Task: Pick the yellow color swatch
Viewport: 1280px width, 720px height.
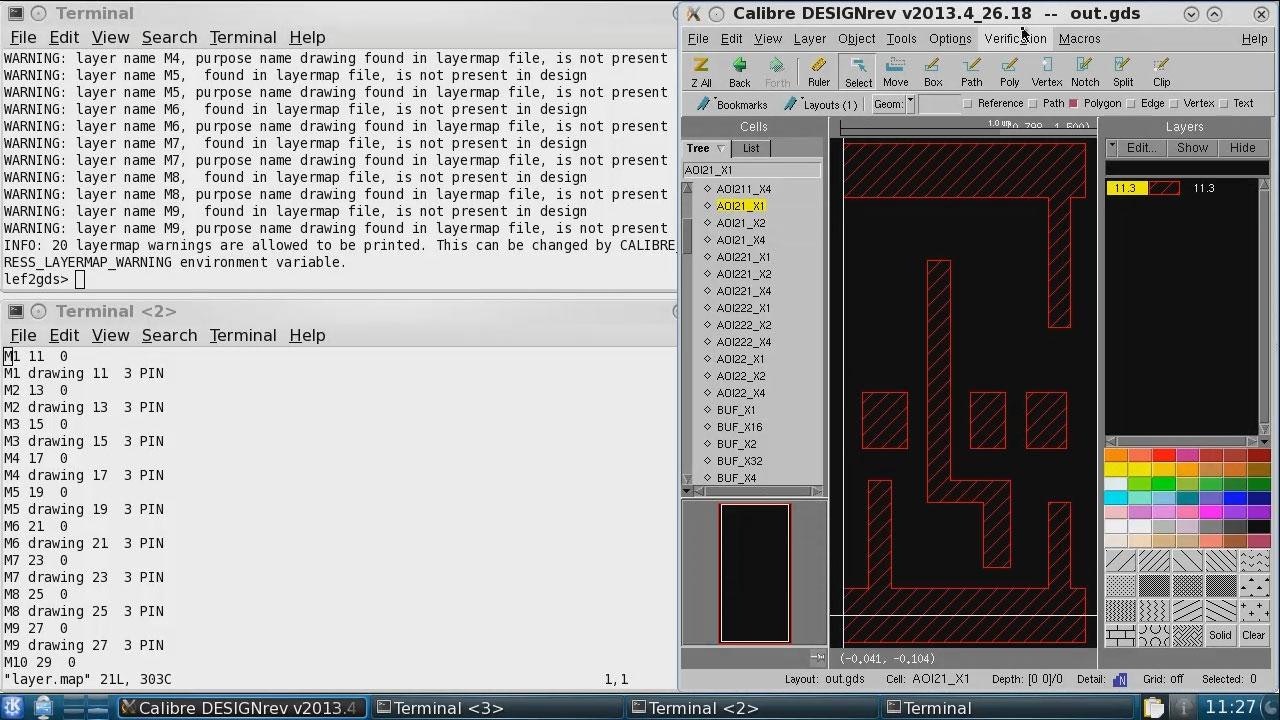Action: click(1116, 469)
